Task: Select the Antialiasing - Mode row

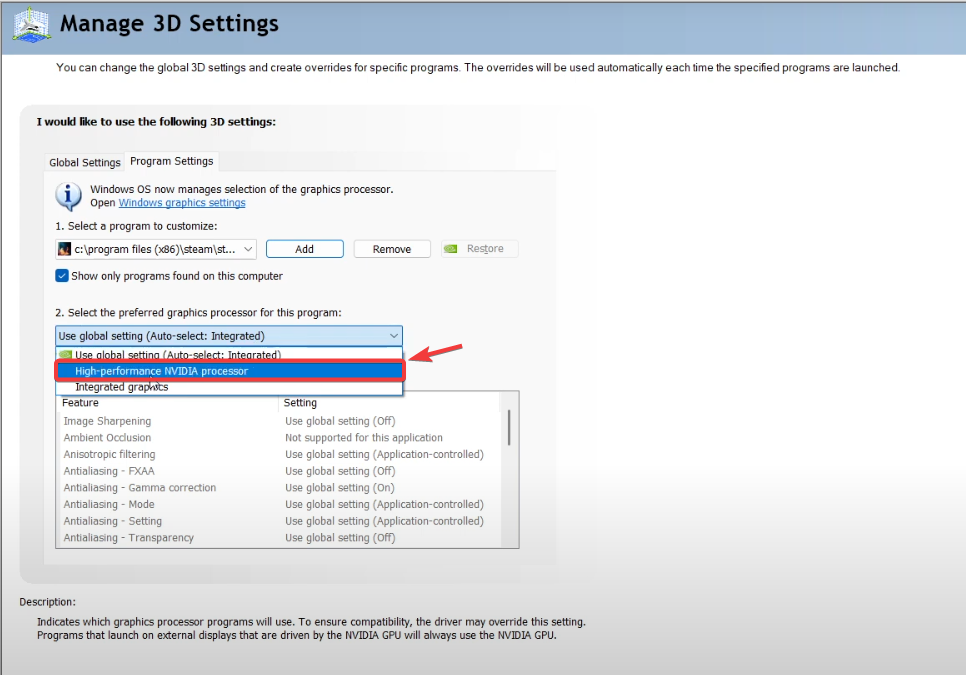Action: [x=278, y=504]
